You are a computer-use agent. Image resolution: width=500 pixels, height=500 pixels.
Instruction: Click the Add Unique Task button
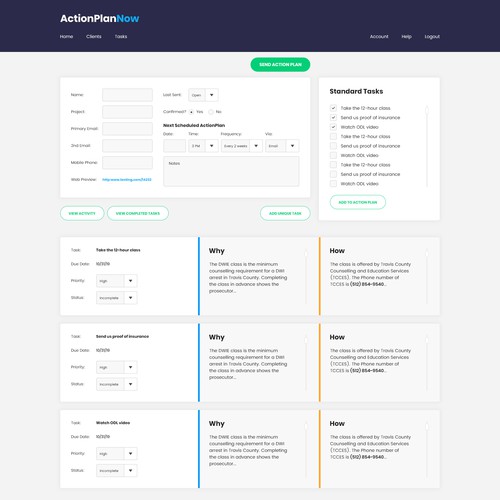[285, 213]
